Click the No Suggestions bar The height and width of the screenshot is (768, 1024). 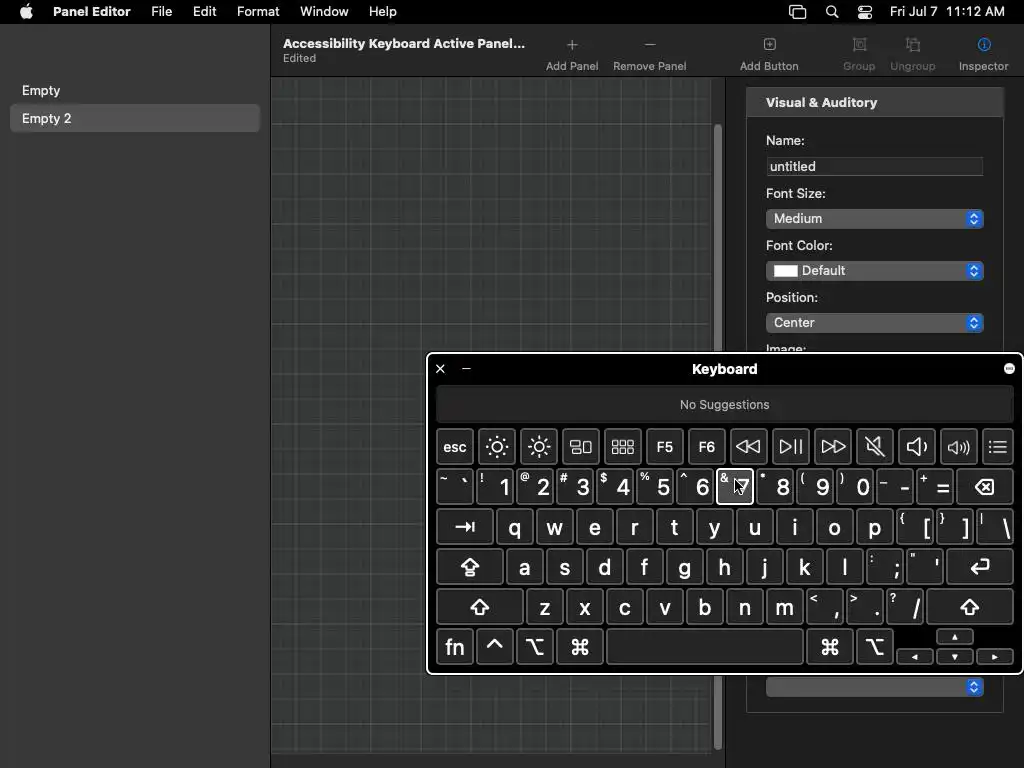724,405
